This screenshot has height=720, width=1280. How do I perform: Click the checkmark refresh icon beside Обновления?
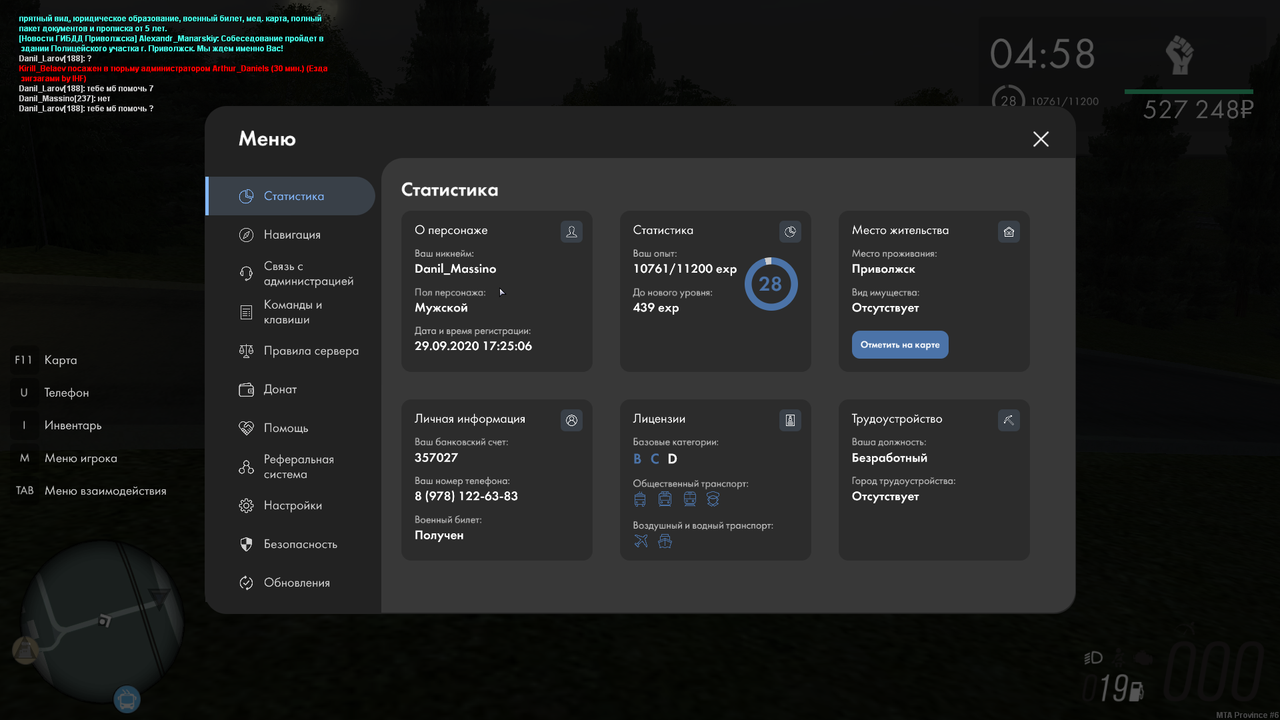[246, 583]
